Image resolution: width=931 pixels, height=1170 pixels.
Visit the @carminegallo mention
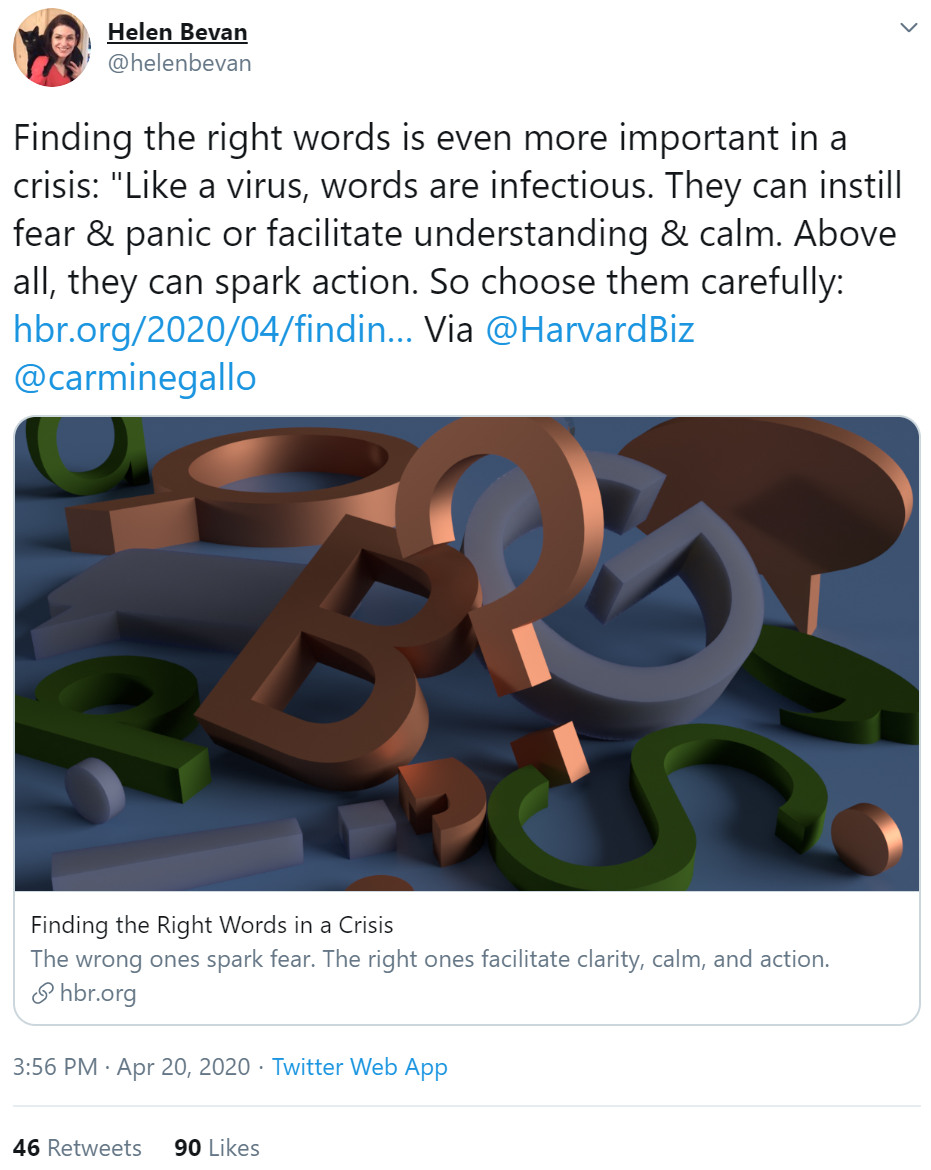coord(135,378)
